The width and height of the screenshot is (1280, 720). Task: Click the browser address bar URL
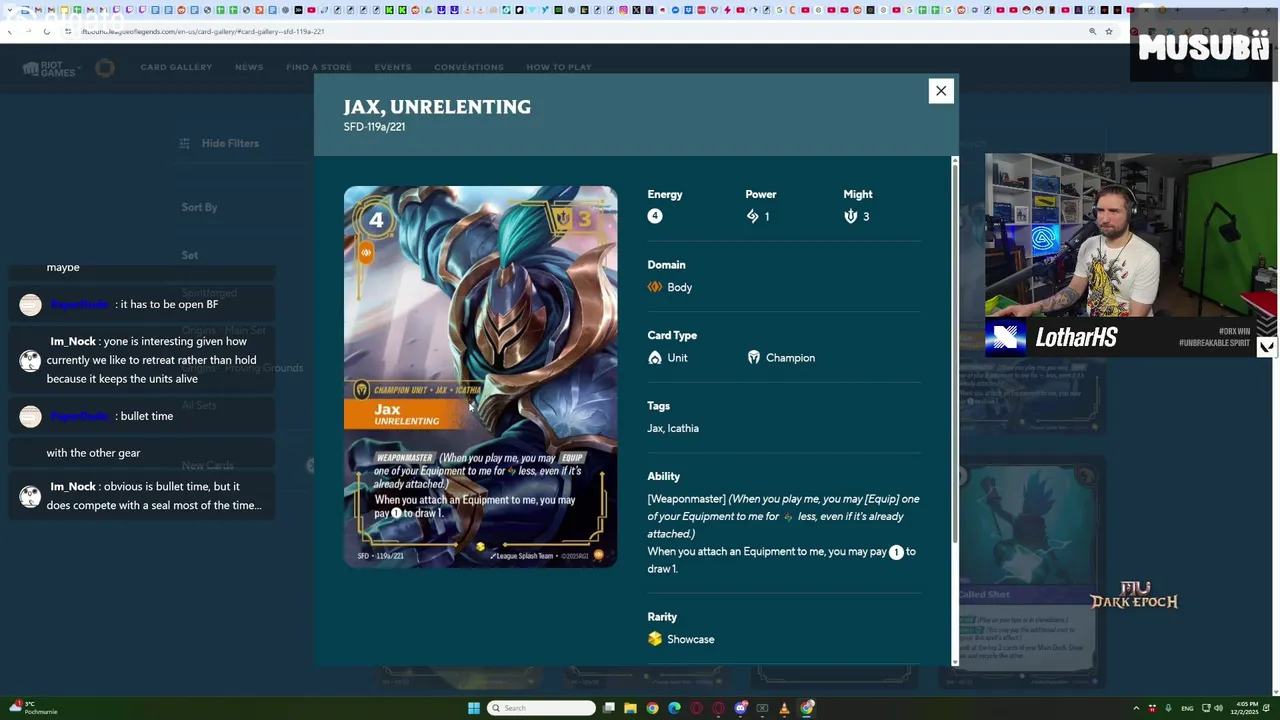point(203,31)
